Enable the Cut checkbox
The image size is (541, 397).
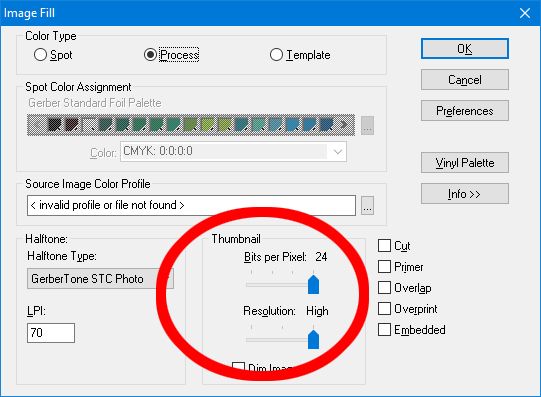(x=384, y=246)
